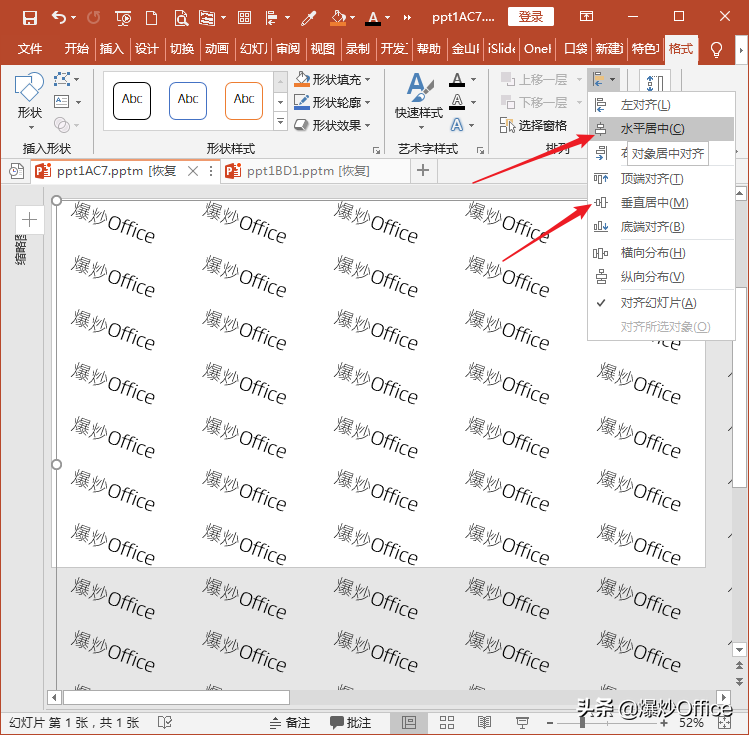Click the zoom out minus button

[550, 723]
